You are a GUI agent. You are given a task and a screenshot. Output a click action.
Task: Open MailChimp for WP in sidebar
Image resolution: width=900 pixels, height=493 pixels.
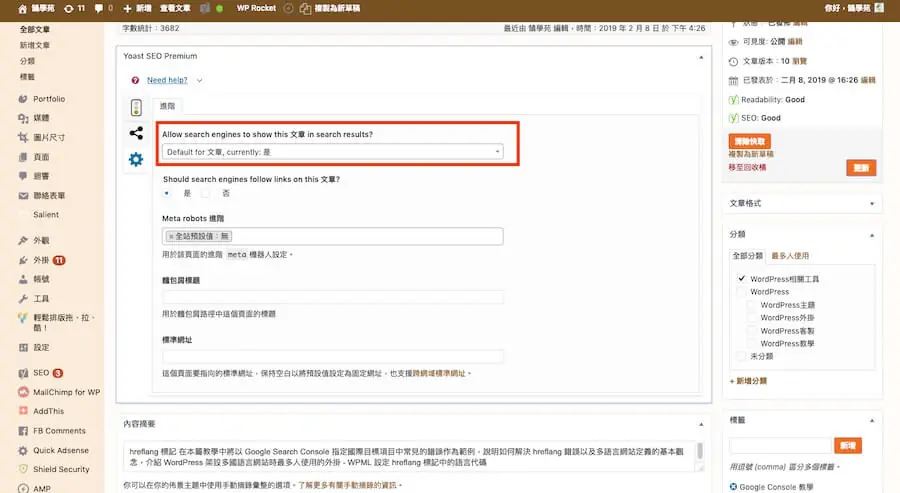tap(67, 392)
